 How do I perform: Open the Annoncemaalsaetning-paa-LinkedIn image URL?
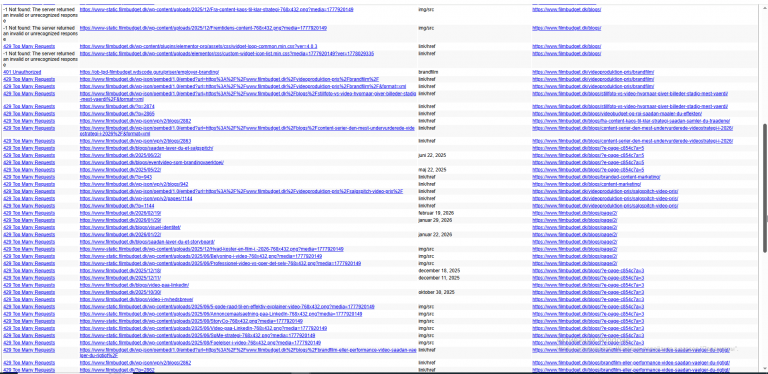221,314
